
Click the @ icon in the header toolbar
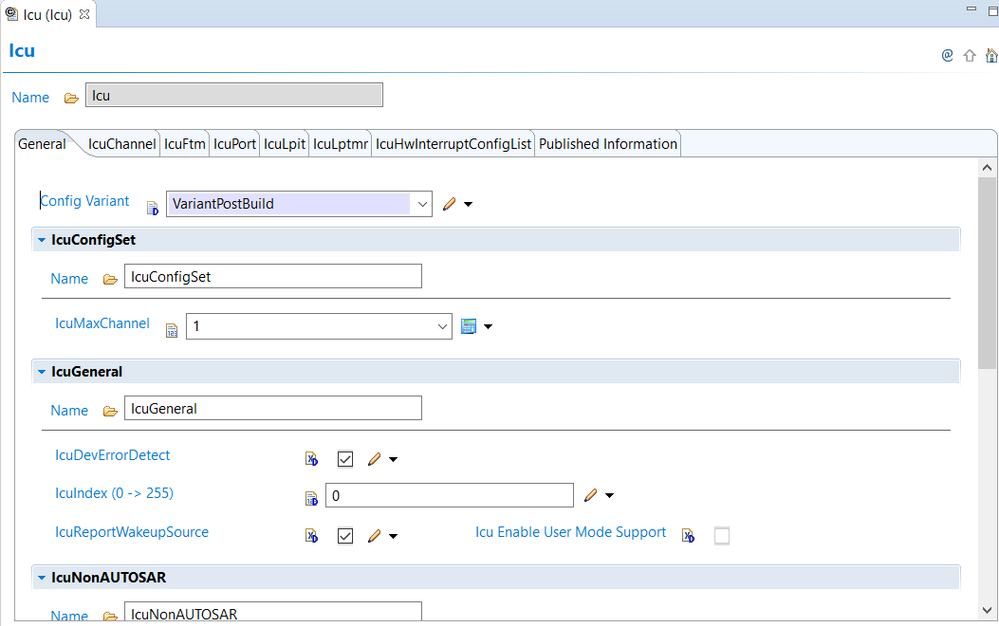click(947, 56)
